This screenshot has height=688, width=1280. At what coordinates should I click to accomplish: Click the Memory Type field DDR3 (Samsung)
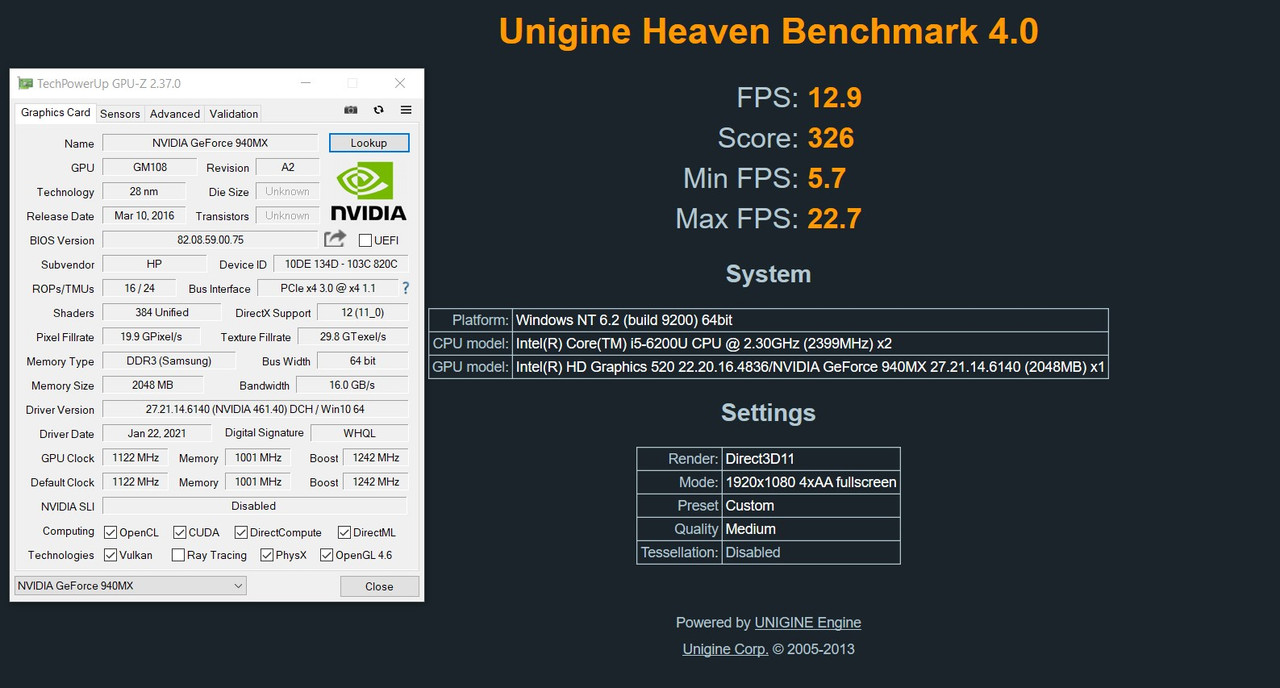point(170,361)
